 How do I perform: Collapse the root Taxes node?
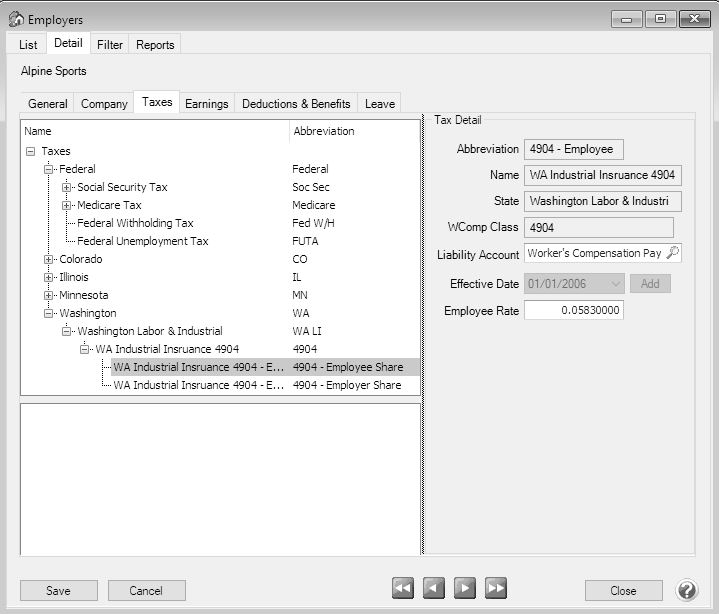coord(31,152)
